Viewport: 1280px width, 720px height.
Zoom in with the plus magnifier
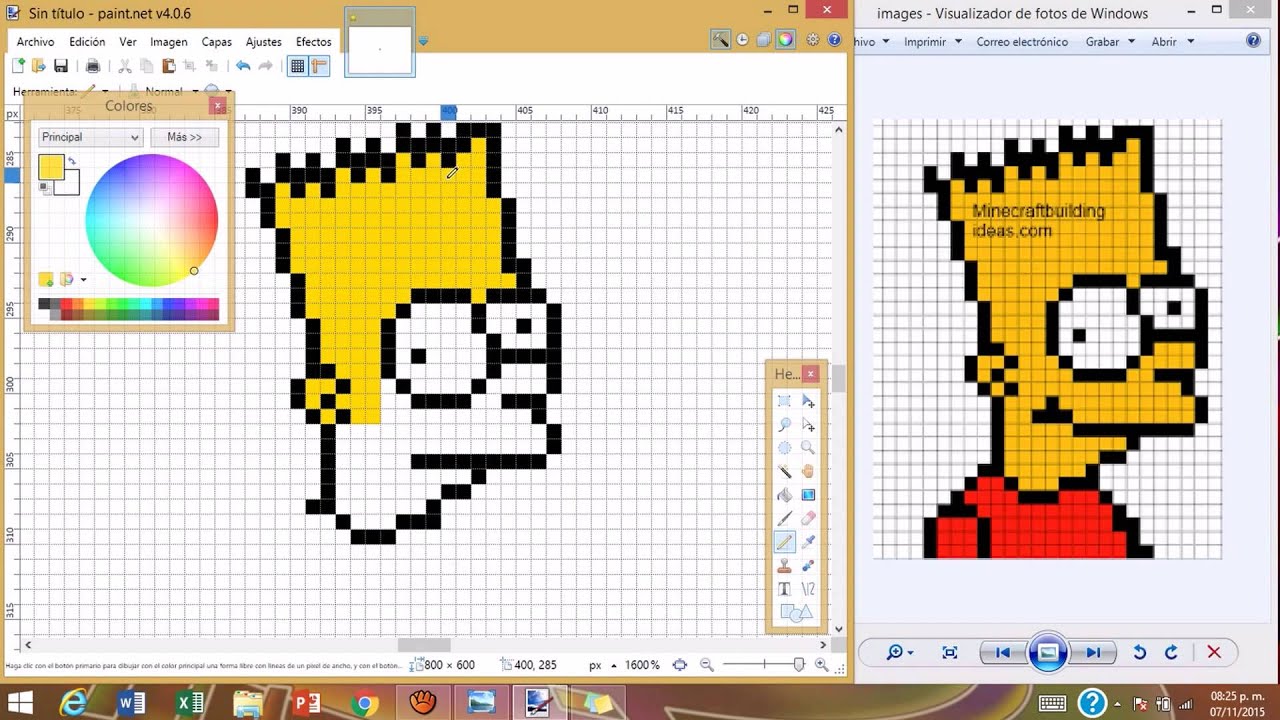pyautogui.click(x=822, y=665)
